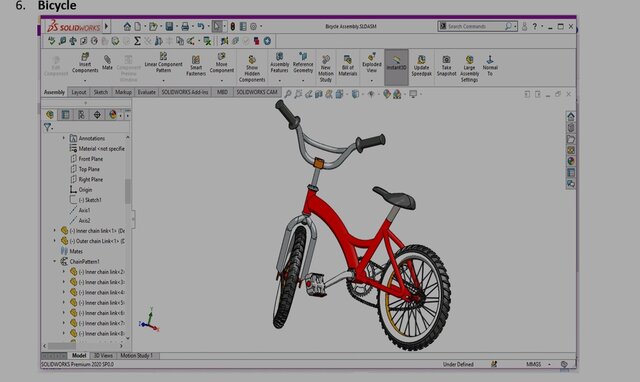Click Update Speedpak
Viewport: 640px width, 382px height.
(422, 66)
